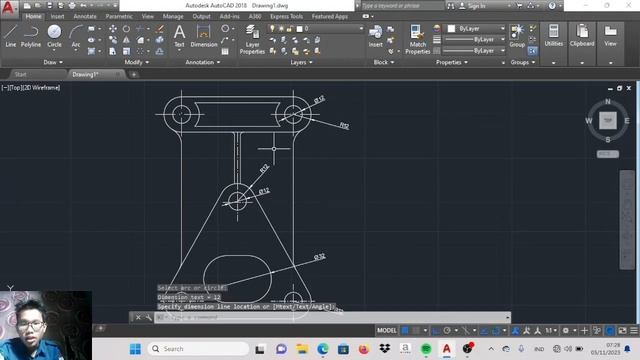Switch to the Annotate ribbon tab

point(85,16)
